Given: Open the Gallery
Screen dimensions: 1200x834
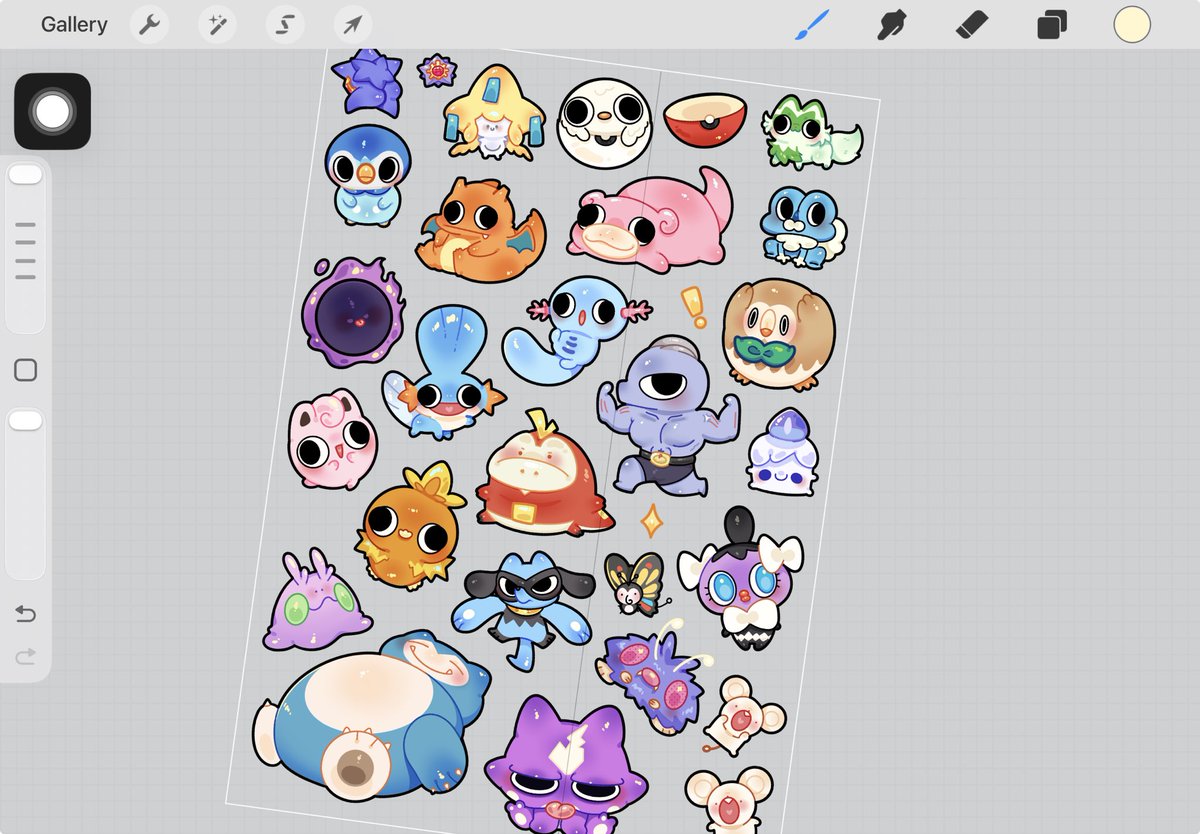Looking at the screenshot, I should pyautogui.click(x=74, y=24).
